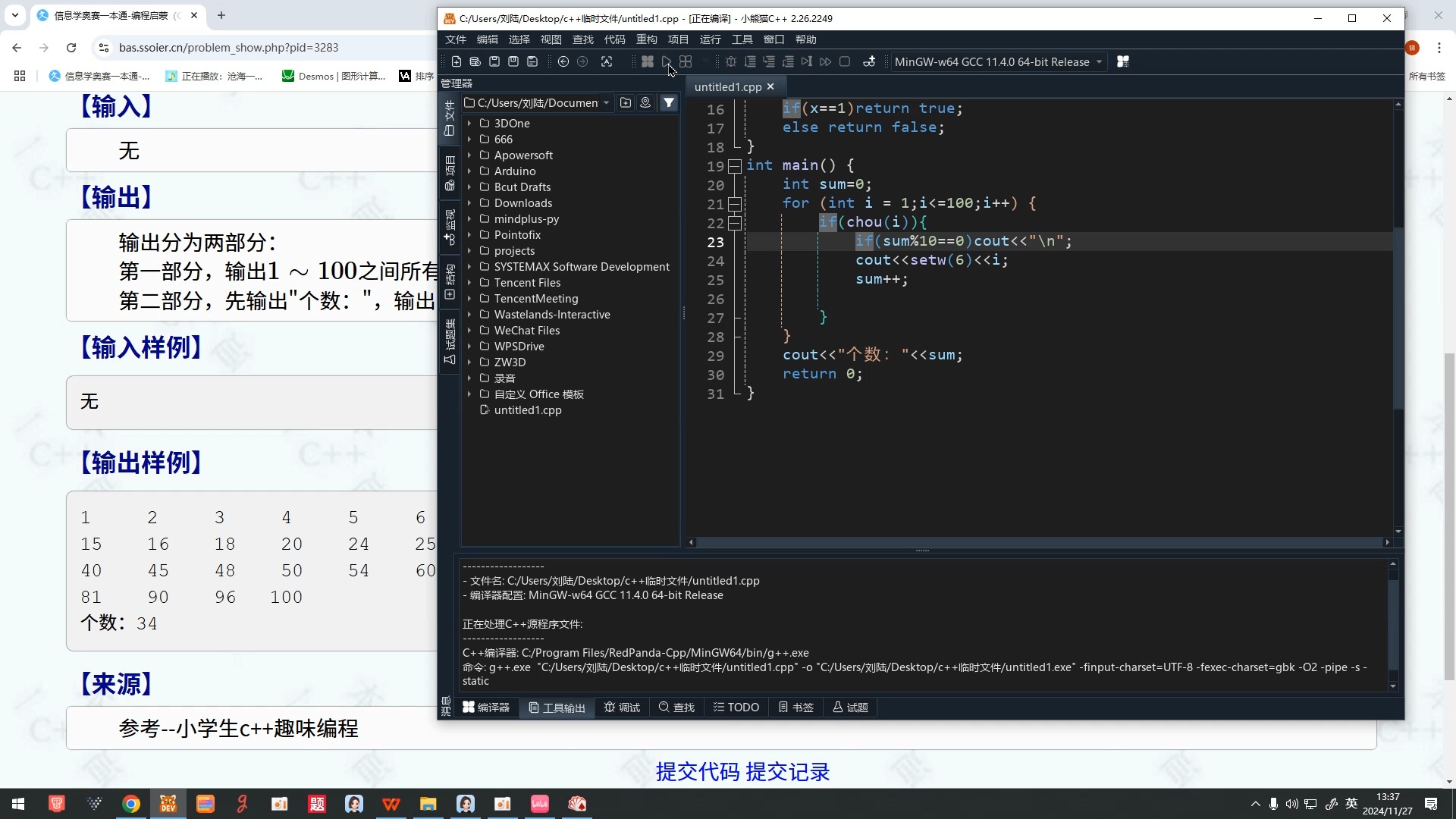Switch to the 调试 bottom tab
Viewport: 1456px width, 819px height.
(622, 708)
